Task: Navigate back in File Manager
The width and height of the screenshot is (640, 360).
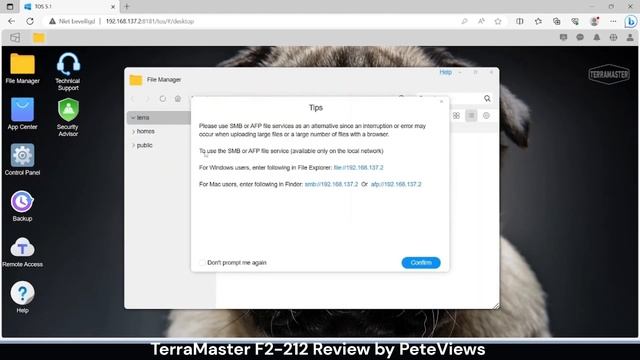Action: (x=133, y=99)
